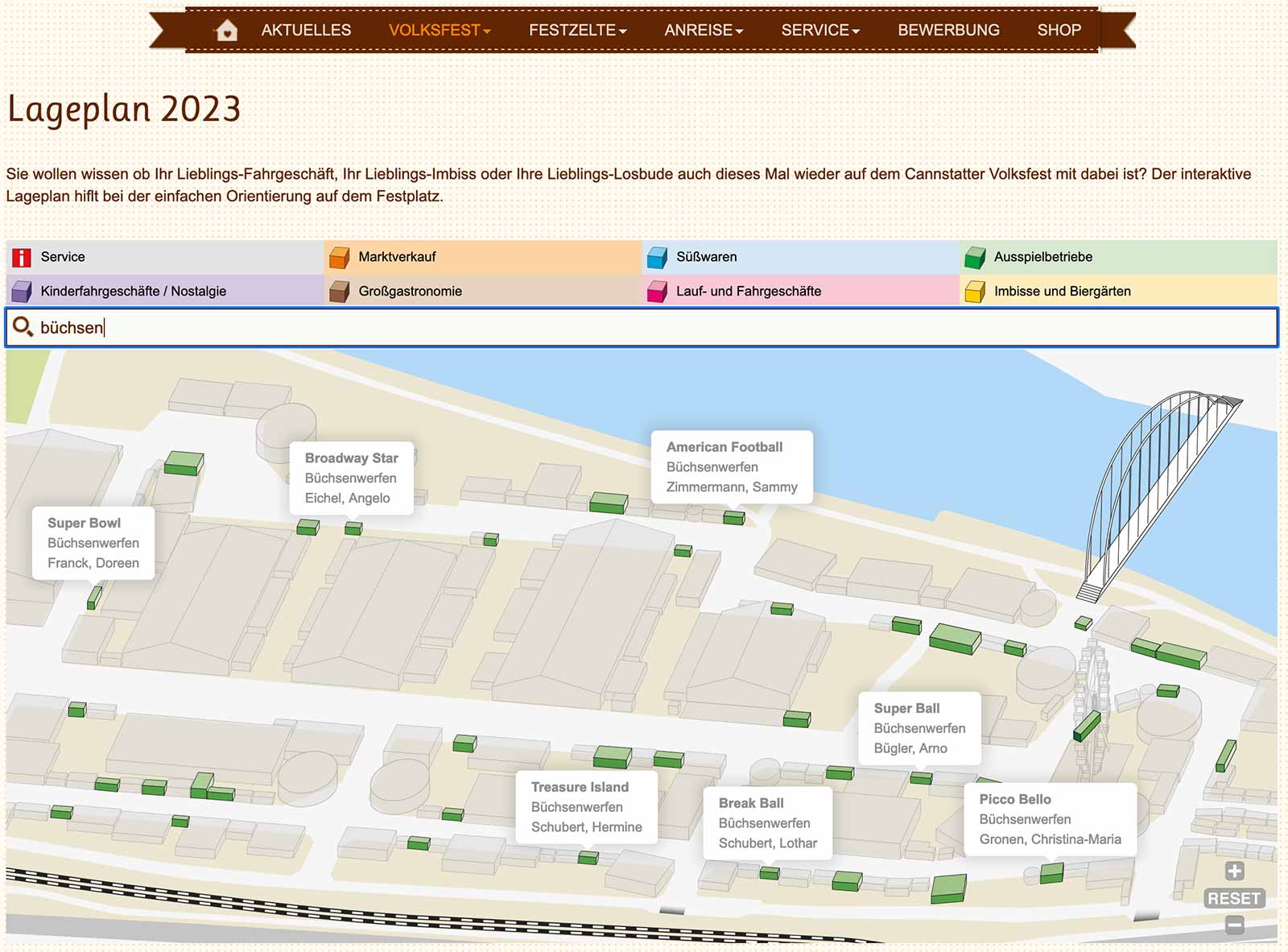The image size is (1288, 952).
Task: Expand the VOLKSFEST dropdown menu
Action: (439, 31)
